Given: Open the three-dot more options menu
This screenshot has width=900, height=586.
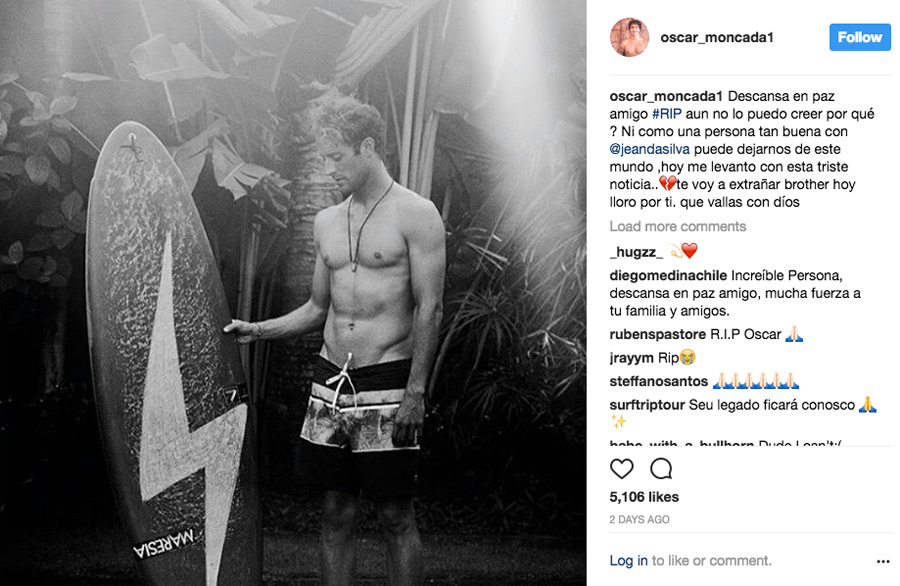Looking at the screenshot, I should click(883, 561).
